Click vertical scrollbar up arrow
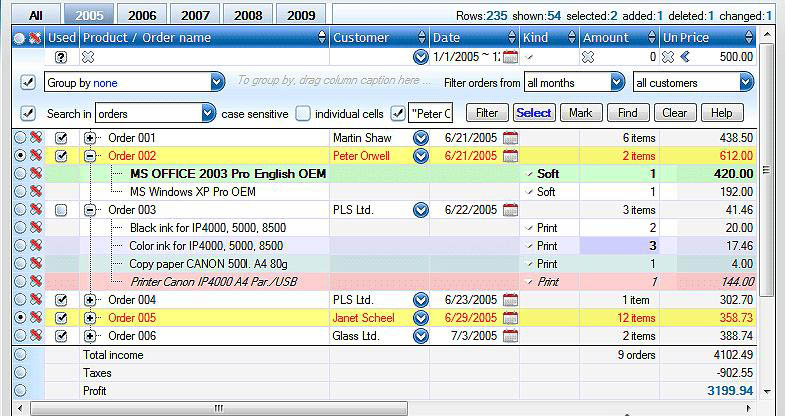The width and height of the screenshot is (785, 416). click(x=766, y=35)
